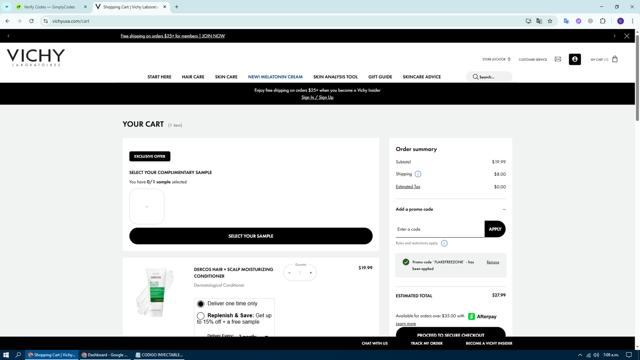Open the email sign-up envelope icon
The image size is (640, 360).
(x=558, y=59)
